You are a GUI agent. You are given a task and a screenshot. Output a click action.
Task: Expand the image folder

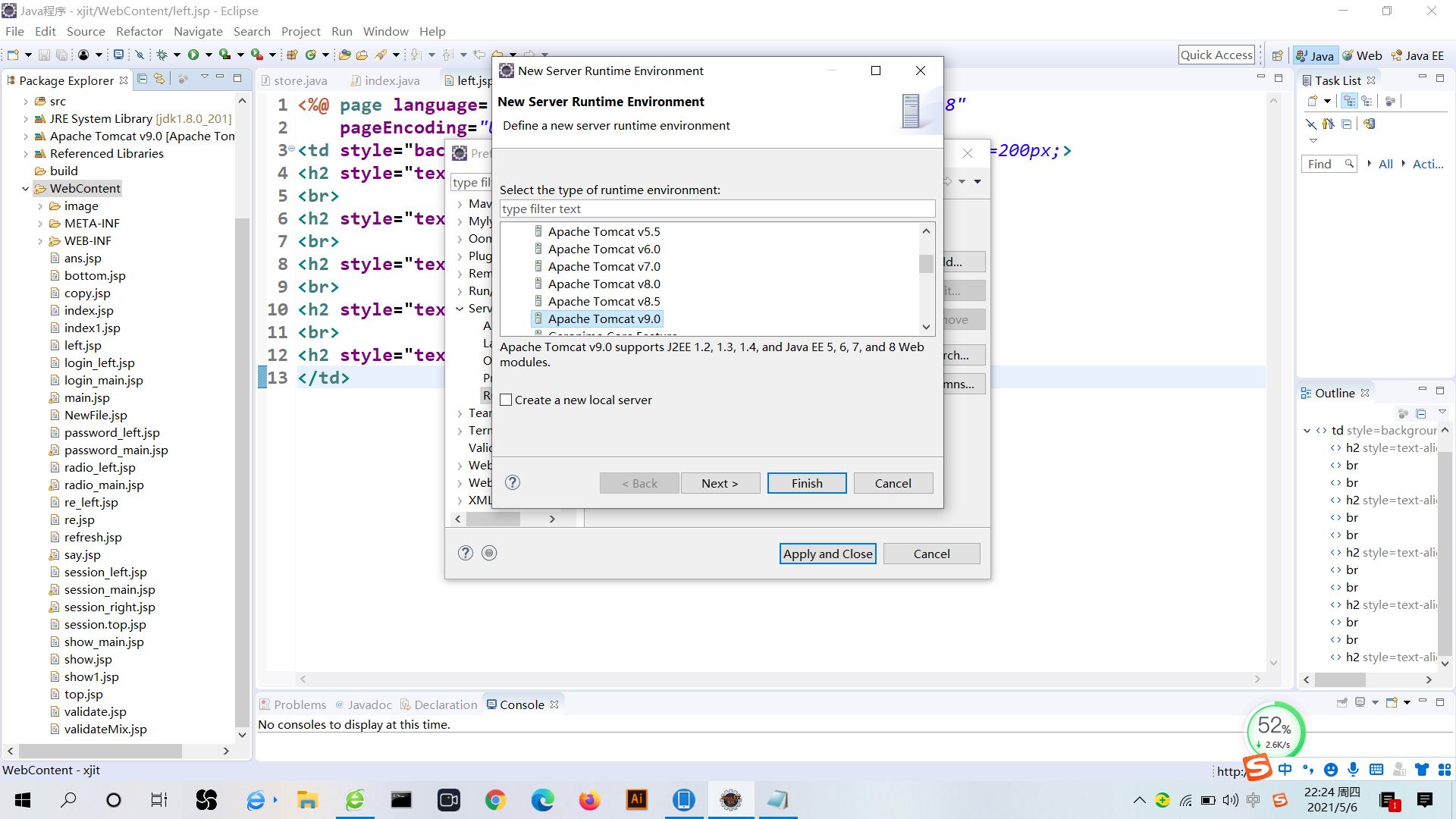(x=40, y=206)
